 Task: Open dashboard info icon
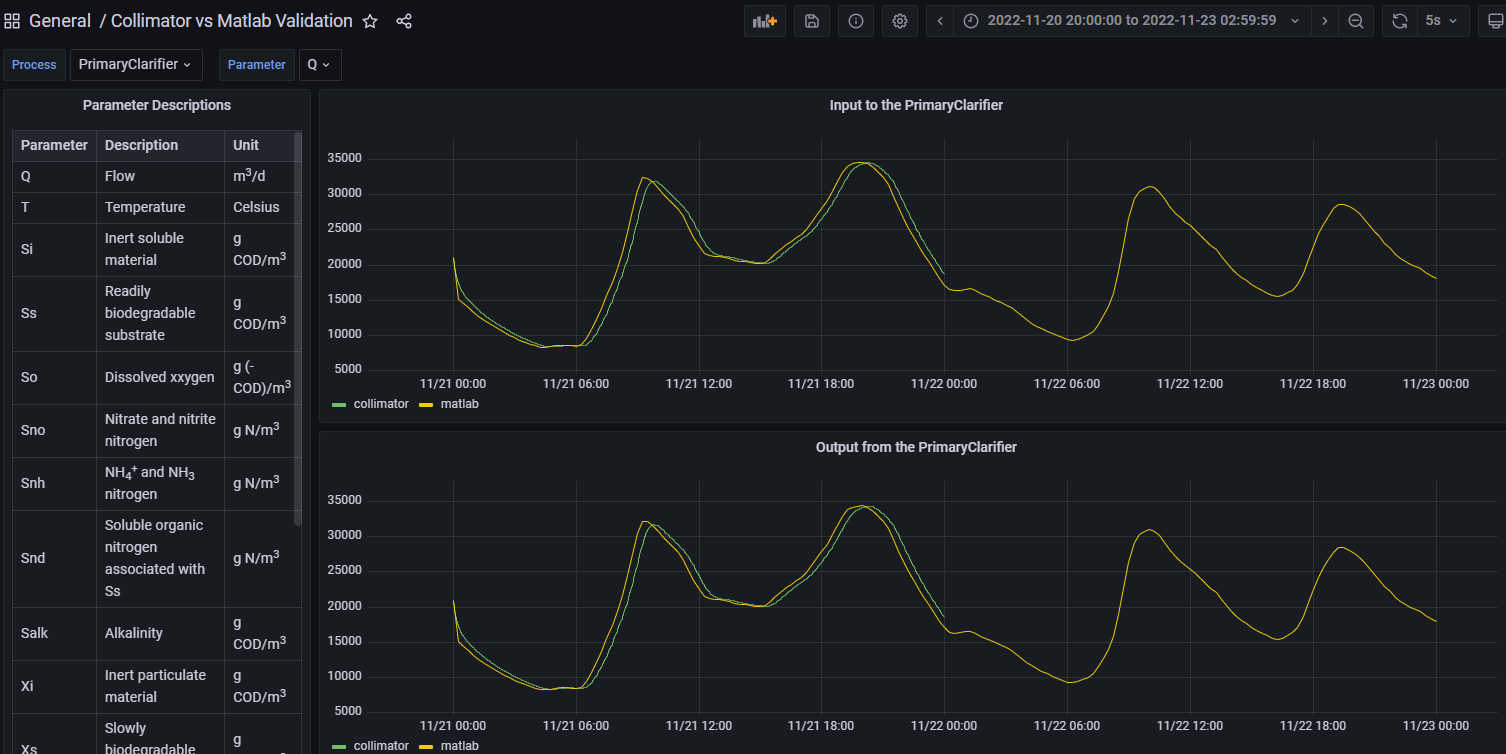856,21
